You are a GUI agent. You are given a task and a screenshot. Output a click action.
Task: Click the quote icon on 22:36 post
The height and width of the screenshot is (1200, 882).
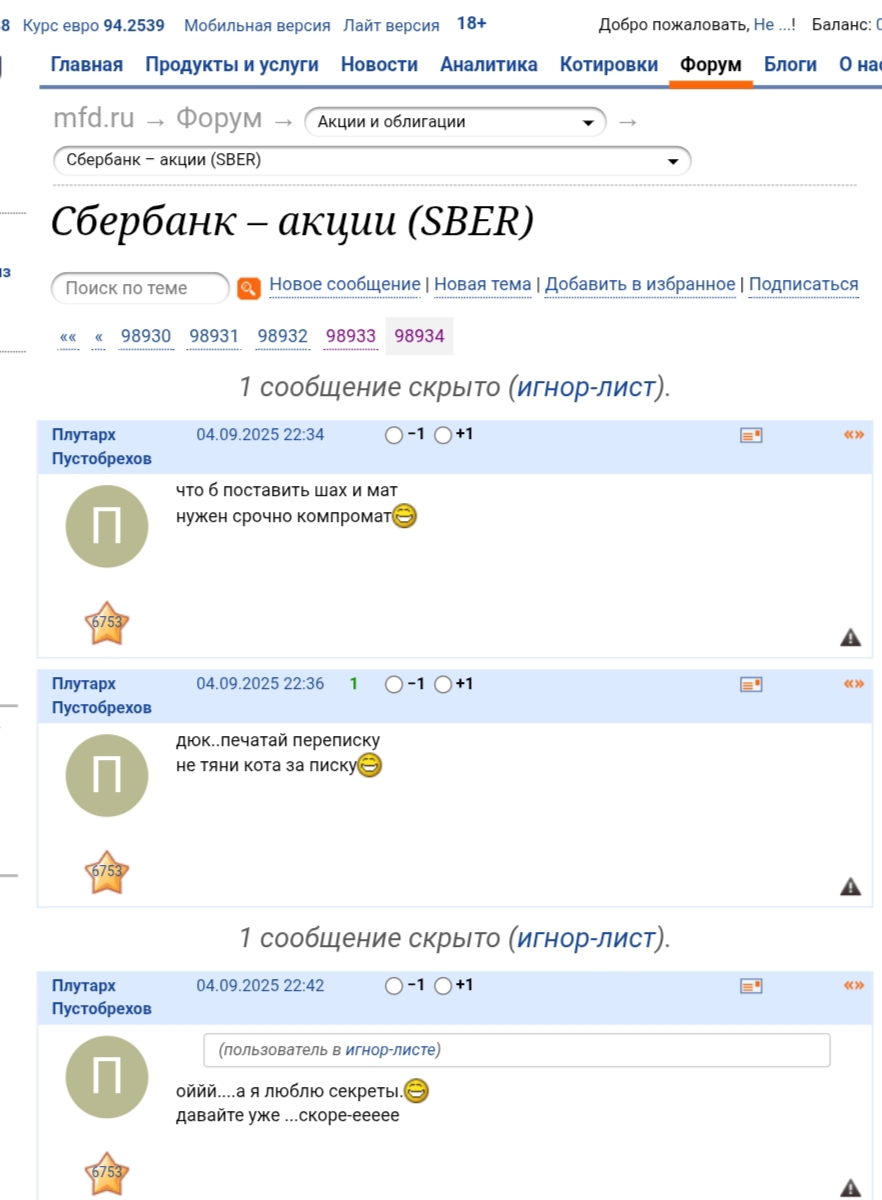point(853,684)
